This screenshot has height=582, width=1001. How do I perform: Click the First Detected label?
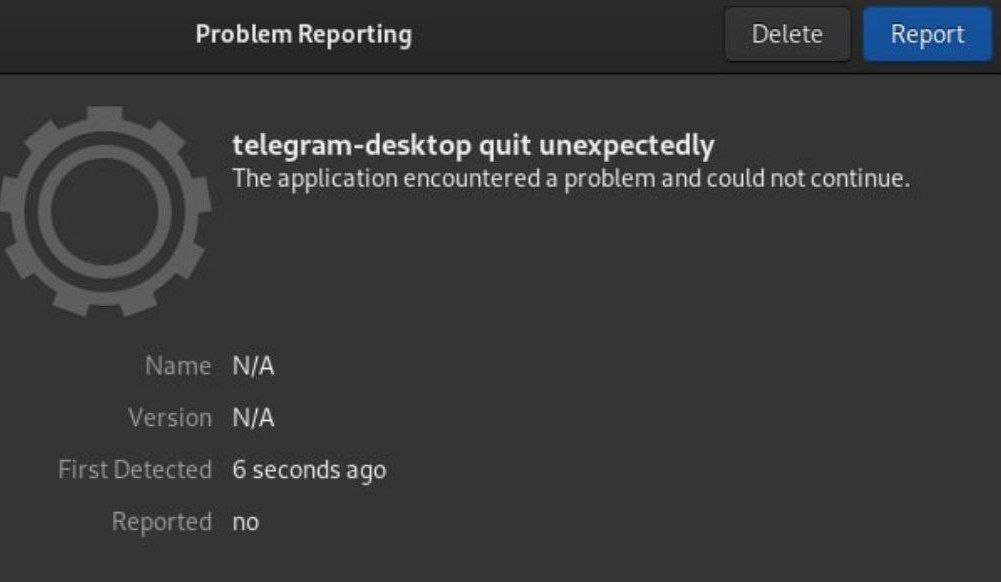tap(135, 470)
